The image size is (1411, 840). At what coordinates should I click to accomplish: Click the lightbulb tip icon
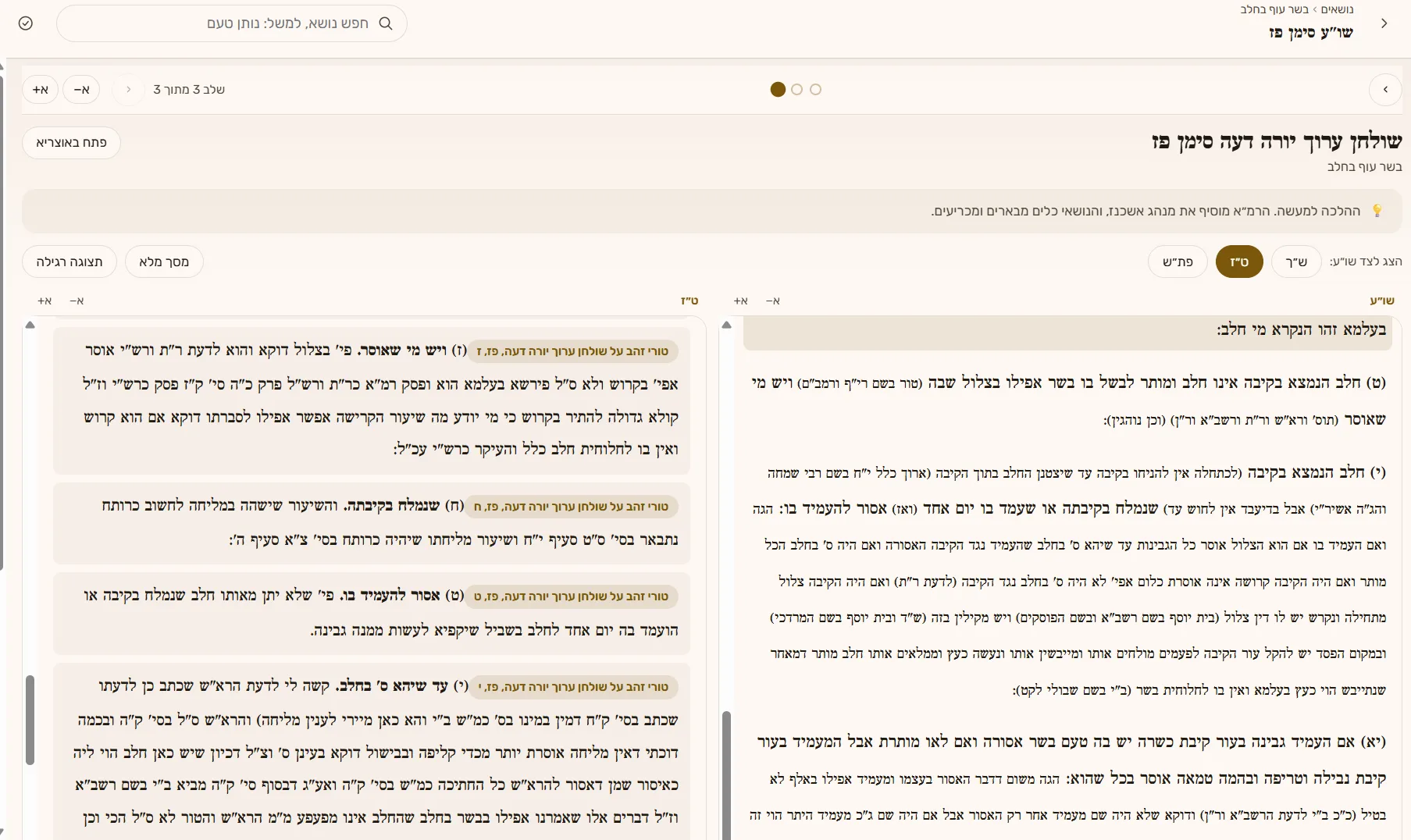(x=1377, y=211)
